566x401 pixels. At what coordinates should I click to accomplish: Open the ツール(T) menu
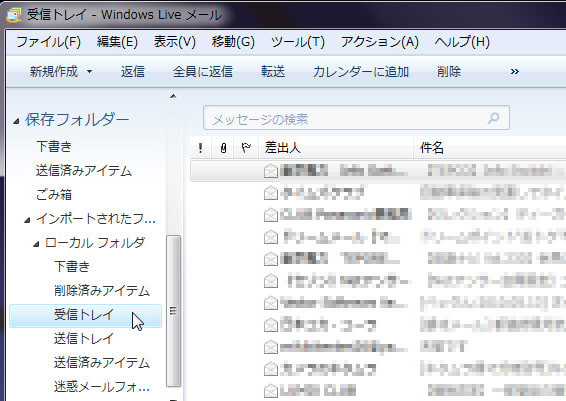298,42
